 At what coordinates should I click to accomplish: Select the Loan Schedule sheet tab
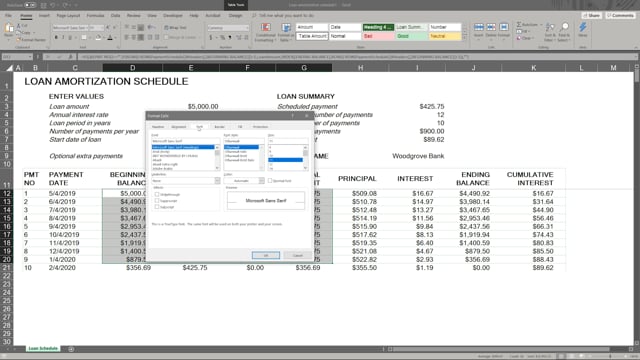point(43,349)
